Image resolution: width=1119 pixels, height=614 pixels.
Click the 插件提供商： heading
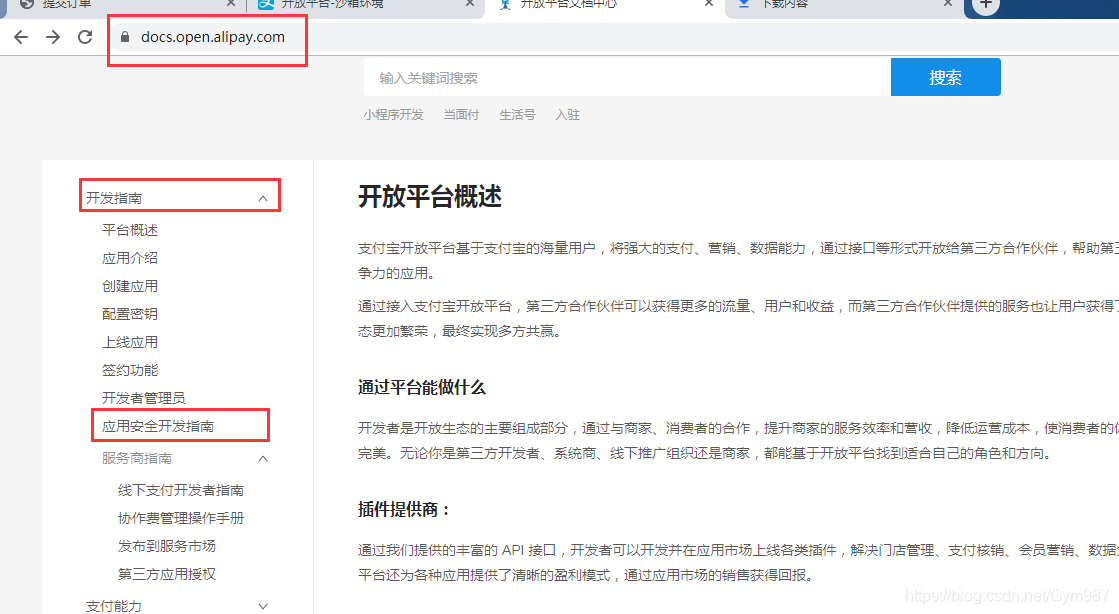pos(405,510)
